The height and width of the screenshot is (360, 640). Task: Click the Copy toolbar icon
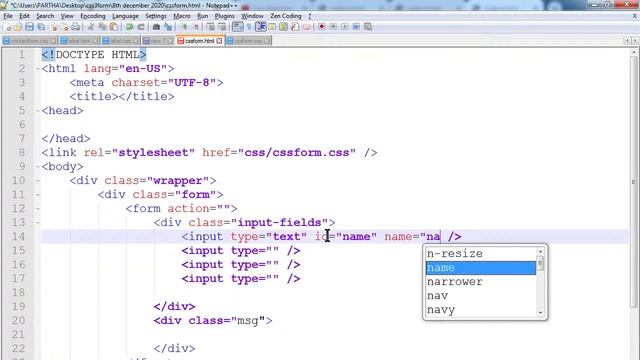(102, 27)
